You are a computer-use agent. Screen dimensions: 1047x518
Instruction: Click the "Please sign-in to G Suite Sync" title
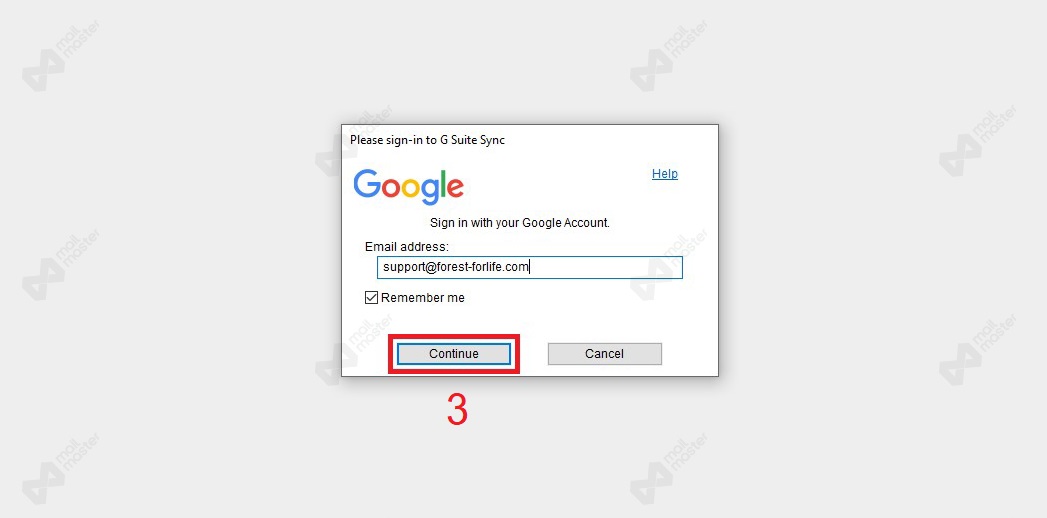click(x=427, y=140)
